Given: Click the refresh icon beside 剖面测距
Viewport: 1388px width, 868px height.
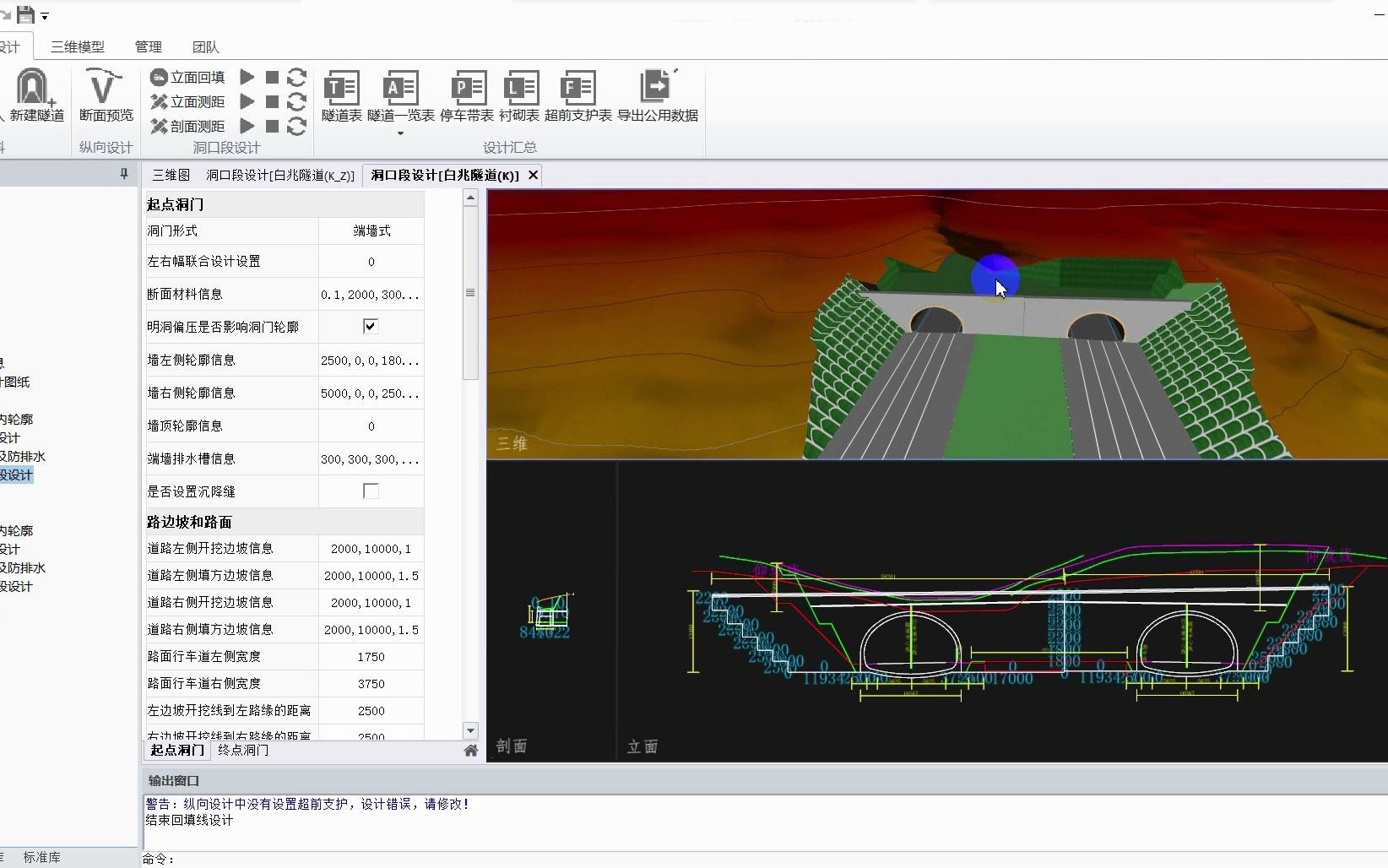Looking at the screenshot, I should pos(296,127).
